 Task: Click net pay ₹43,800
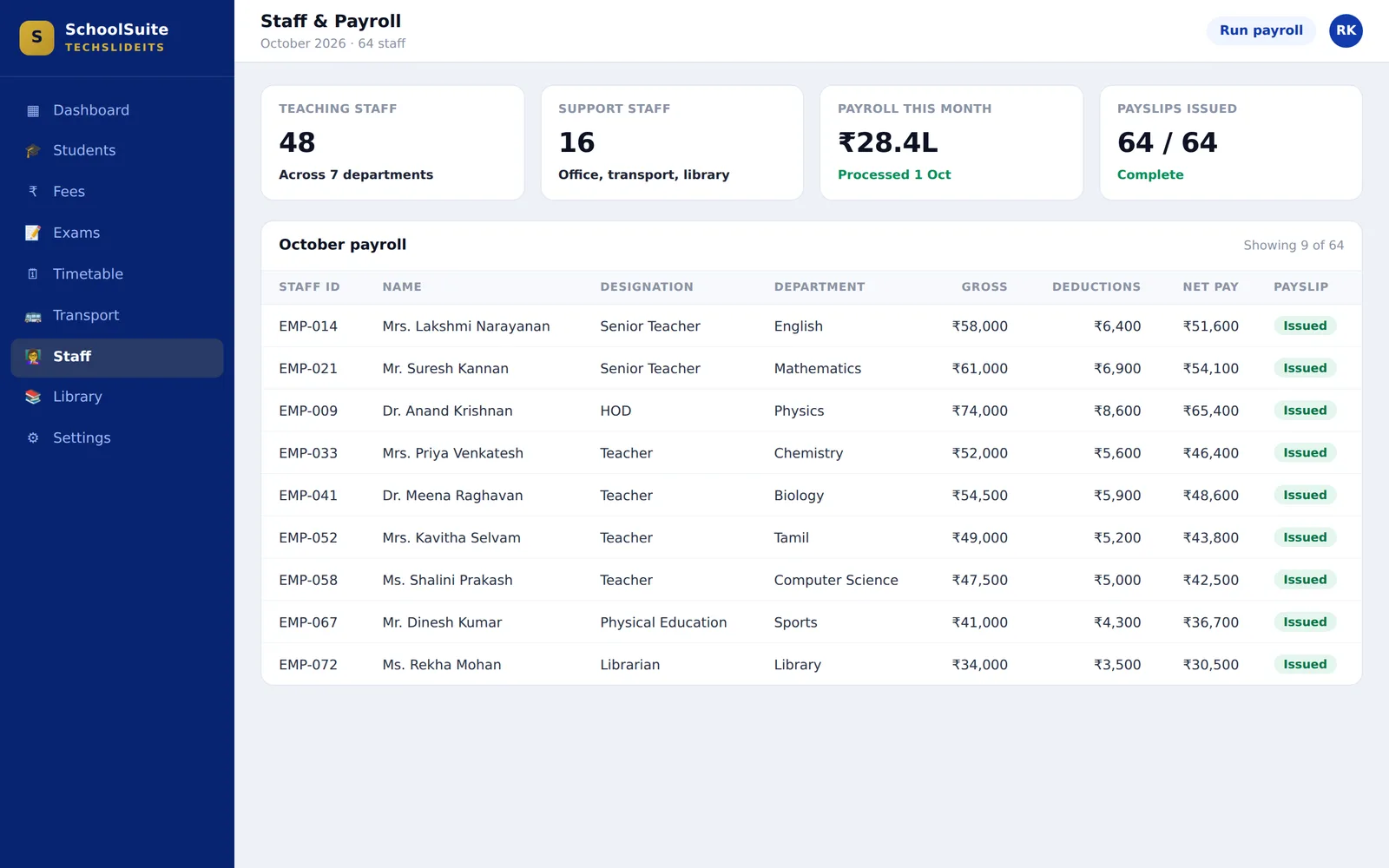1210,537
